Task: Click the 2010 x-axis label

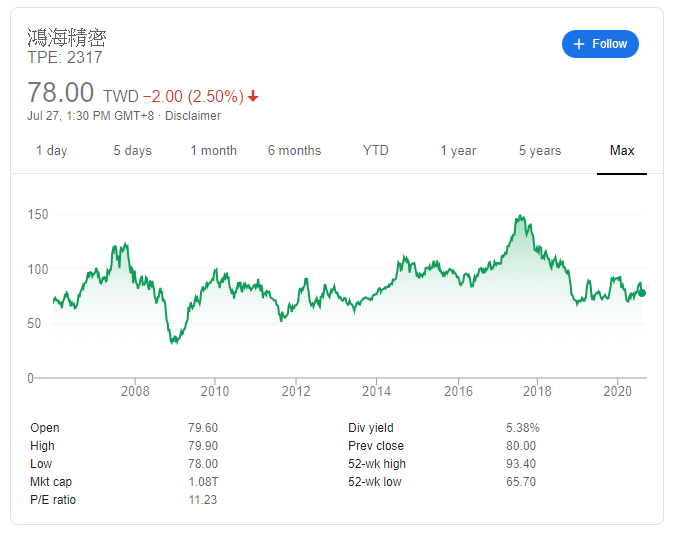Action: coord(215,391)
